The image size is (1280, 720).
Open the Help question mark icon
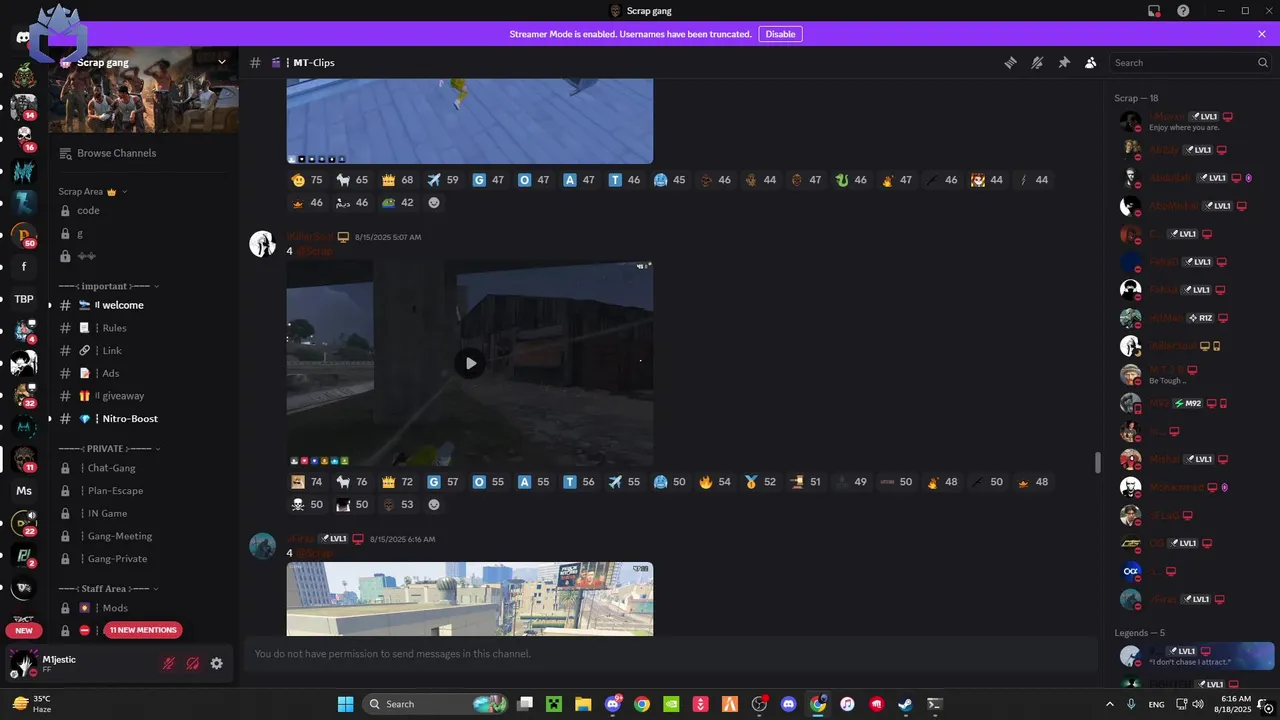pyautogui.click(x=1183, y=11)
